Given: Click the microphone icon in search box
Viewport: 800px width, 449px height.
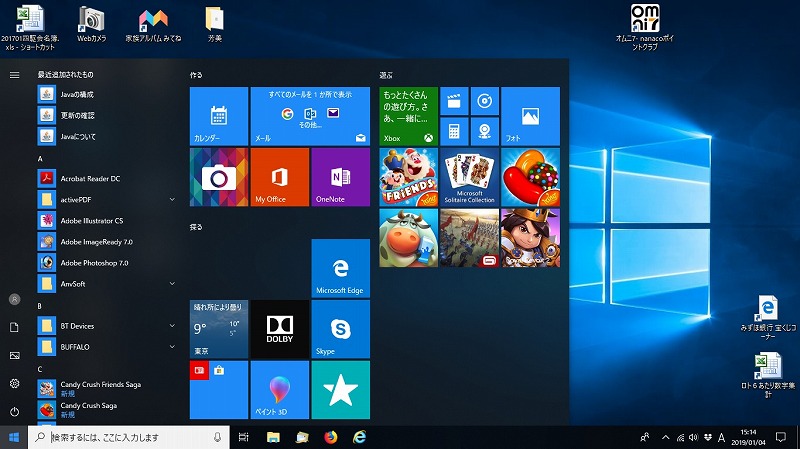Looking at the screenshot, I should coord(217,437).
